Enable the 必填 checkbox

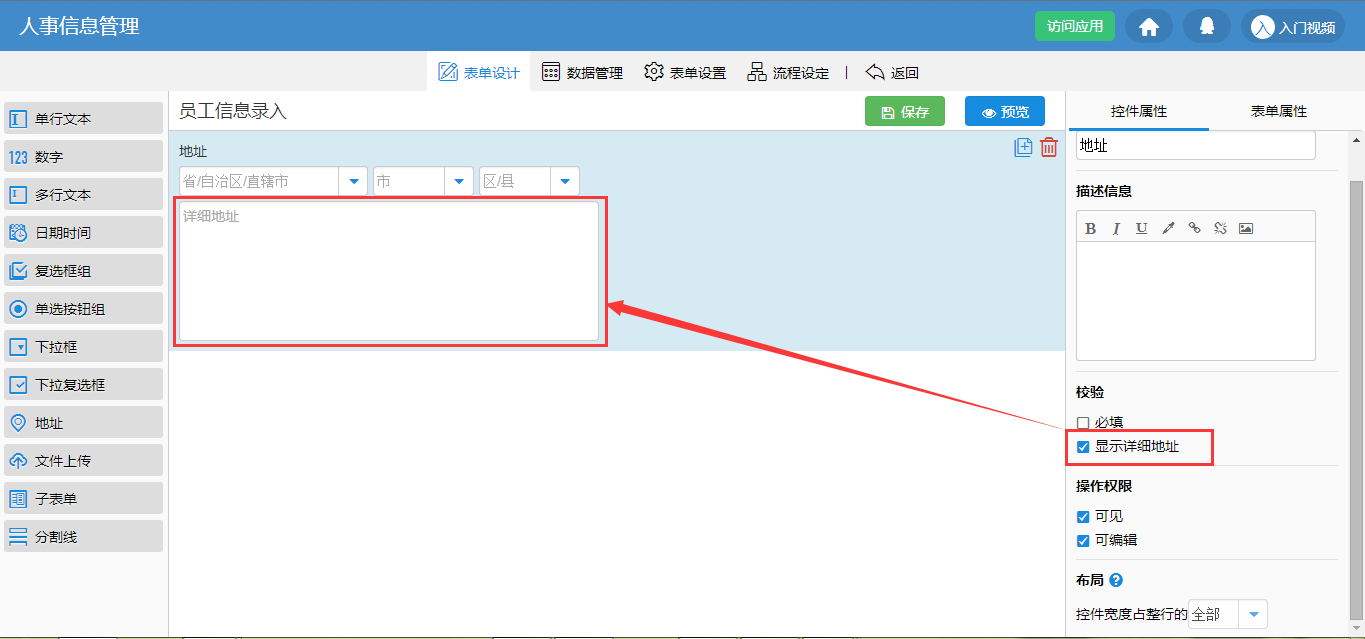[x=1083, y=423]
